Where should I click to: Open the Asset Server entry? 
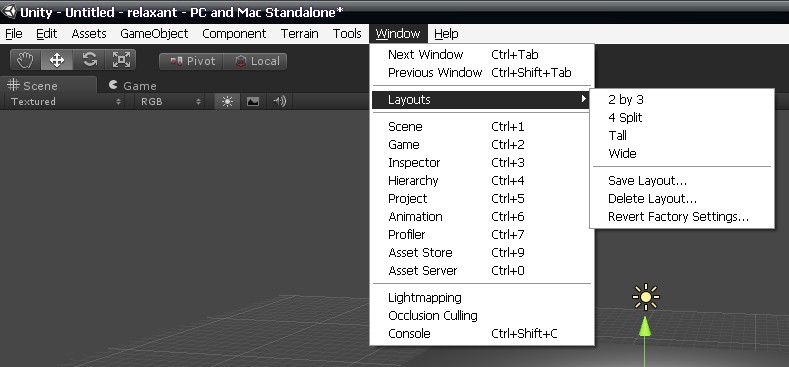(x=482, y=270)
